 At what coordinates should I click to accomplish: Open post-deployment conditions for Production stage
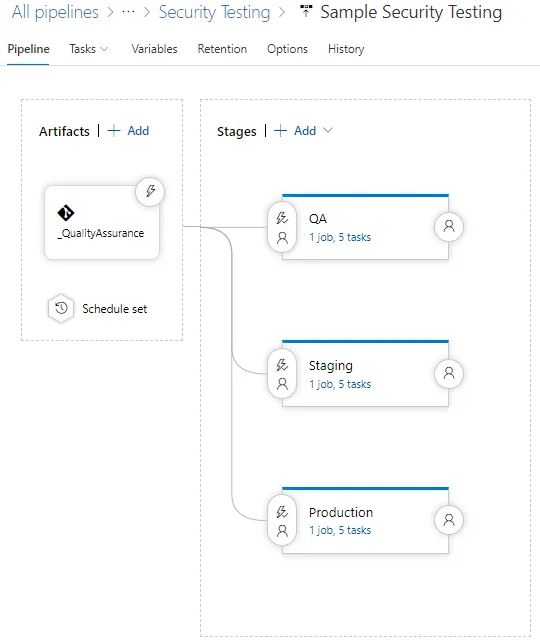tap(449, 520)
